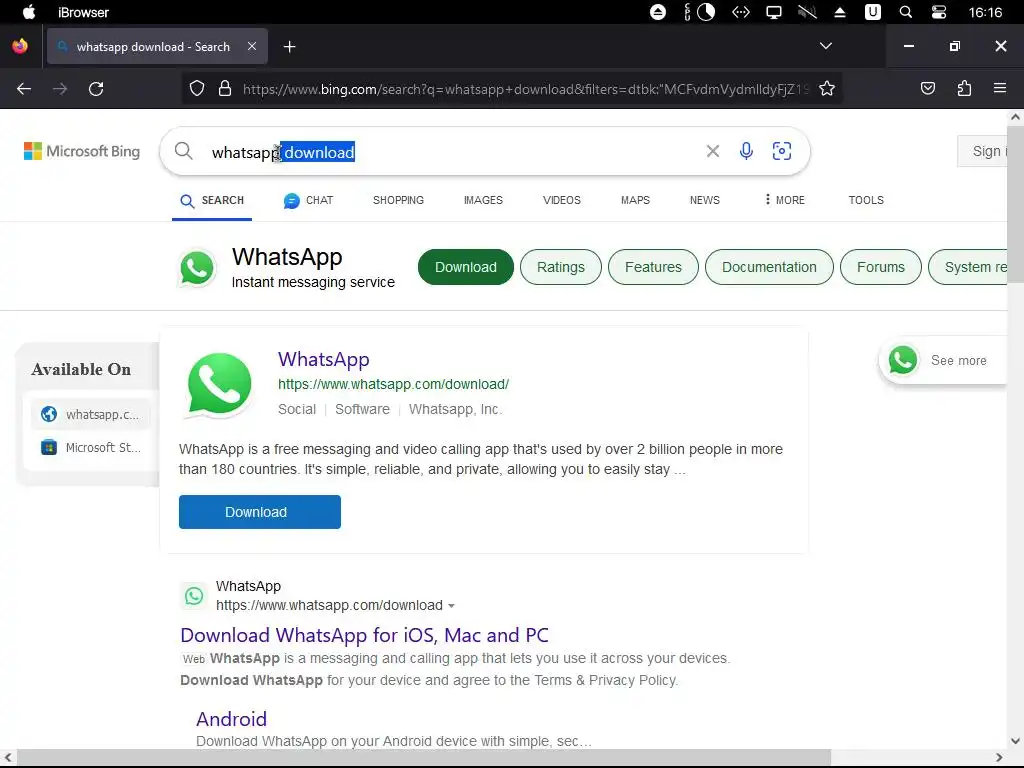Image resolution: width=1024 pixels, height=768 pixels.
Task: Open visual search camera icon
Action: click(782, 151)
